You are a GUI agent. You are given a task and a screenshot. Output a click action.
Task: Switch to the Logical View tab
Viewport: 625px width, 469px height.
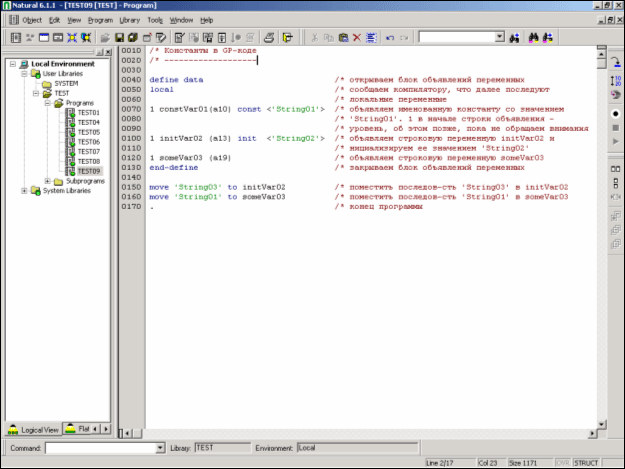coord(33,429)
